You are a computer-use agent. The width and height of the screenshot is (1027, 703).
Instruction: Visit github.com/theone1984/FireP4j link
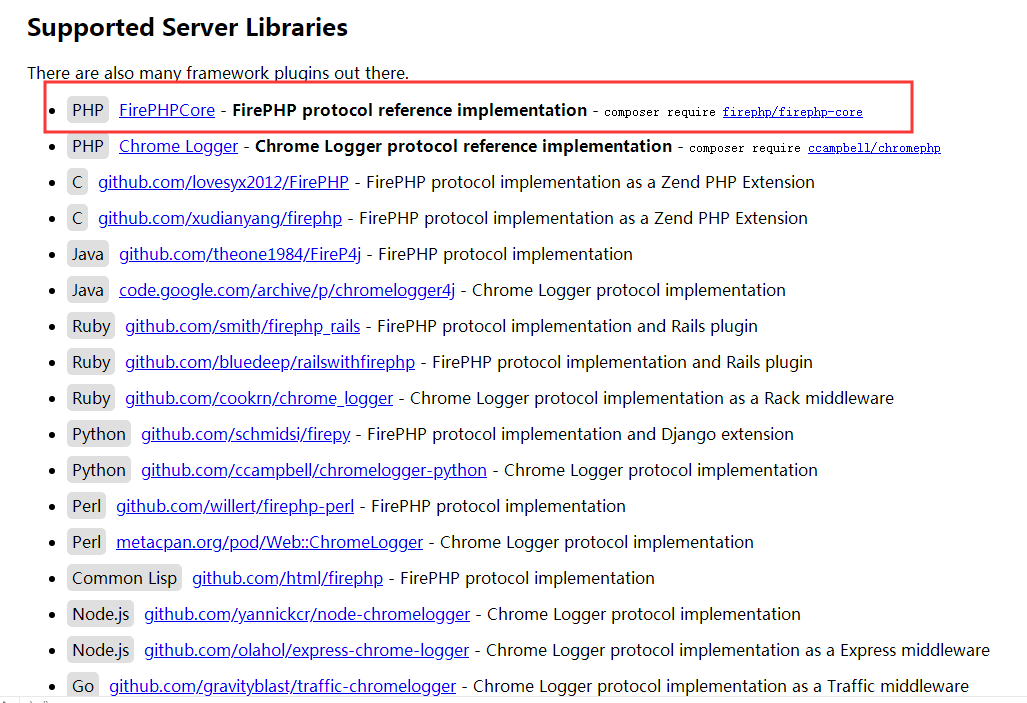tap(240, 254)
